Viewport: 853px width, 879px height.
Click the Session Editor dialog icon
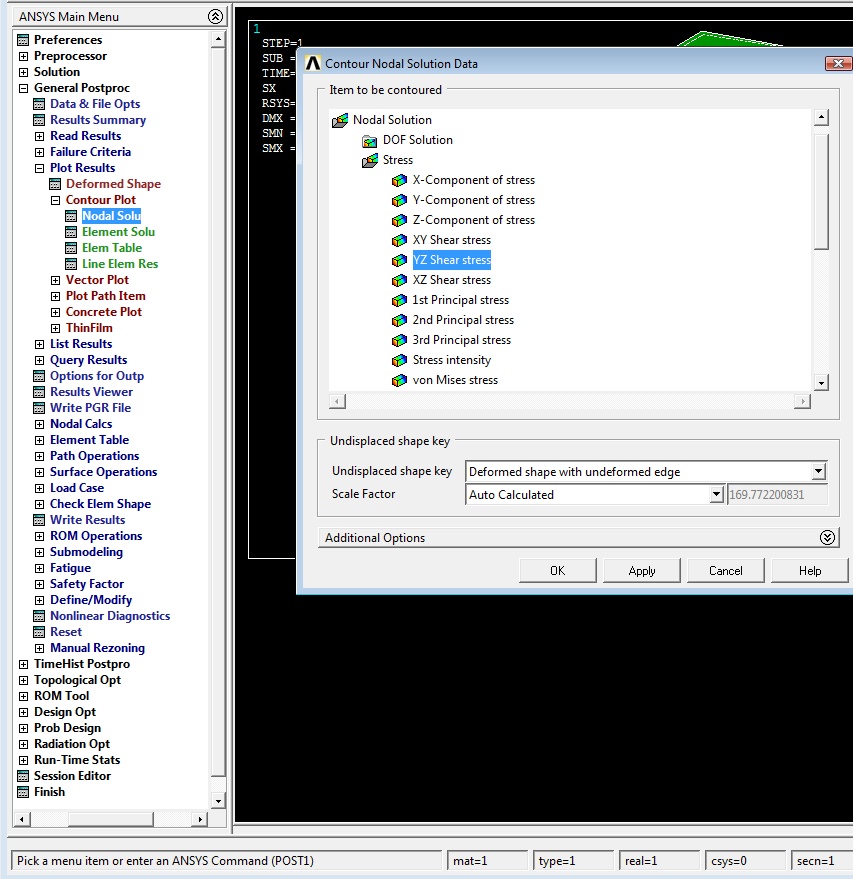[x=23, y=776]
